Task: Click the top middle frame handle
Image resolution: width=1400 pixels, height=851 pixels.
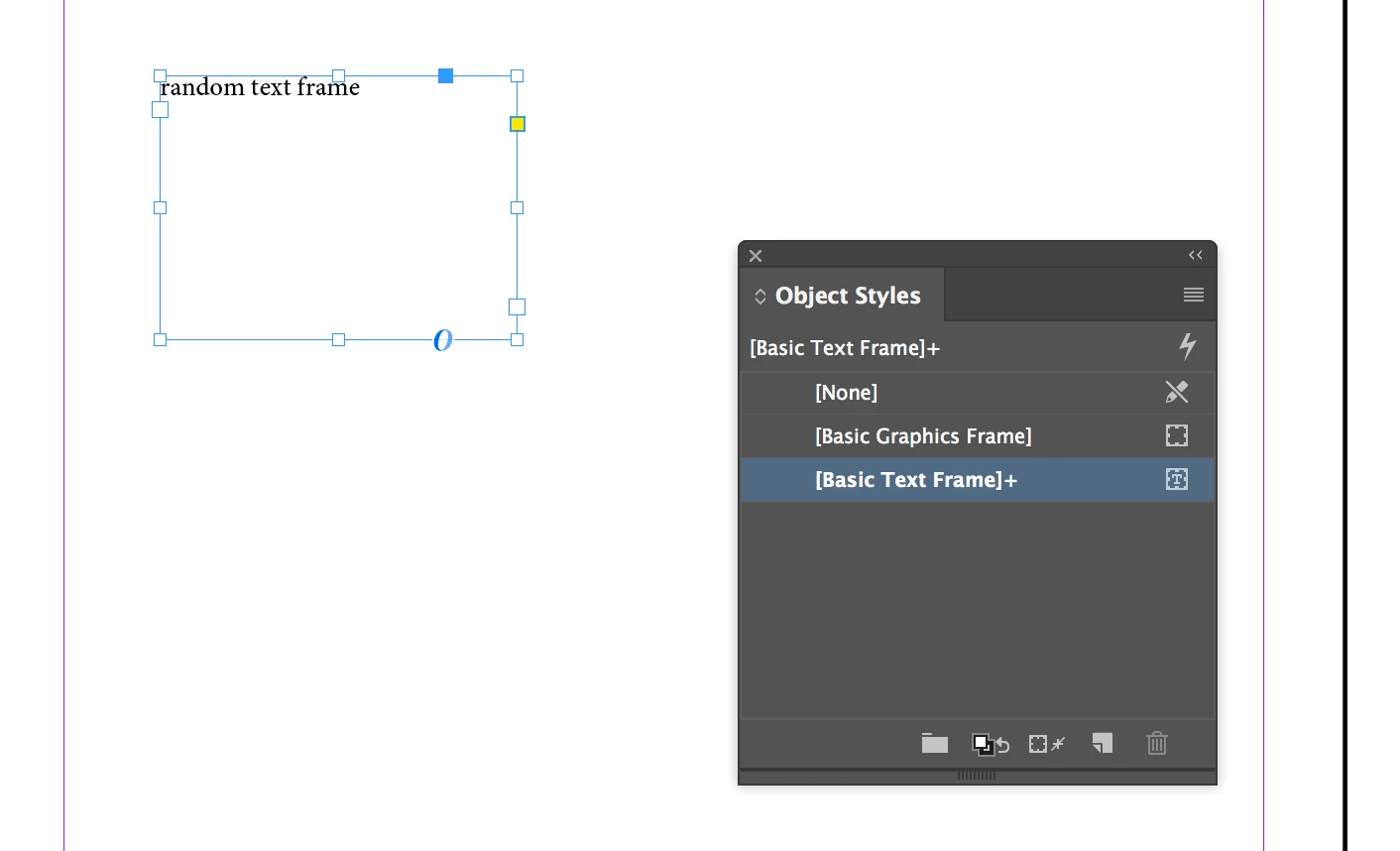Action: click(338, 75)
